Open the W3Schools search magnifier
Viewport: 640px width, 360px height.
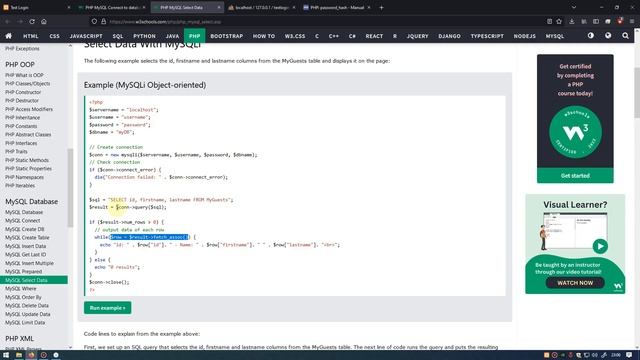625,36
